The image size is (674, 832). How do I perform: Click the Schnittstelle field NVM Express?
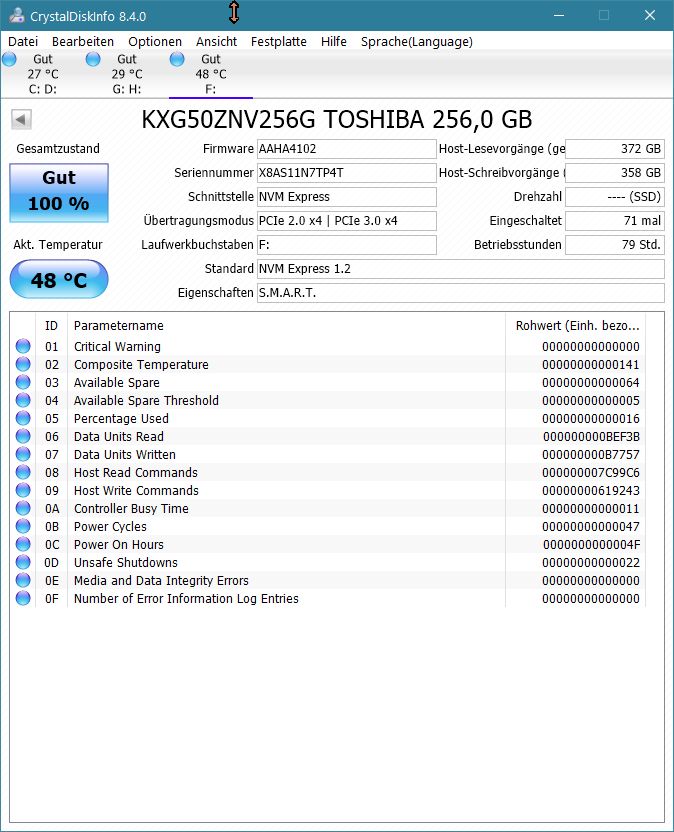(347, 197)
